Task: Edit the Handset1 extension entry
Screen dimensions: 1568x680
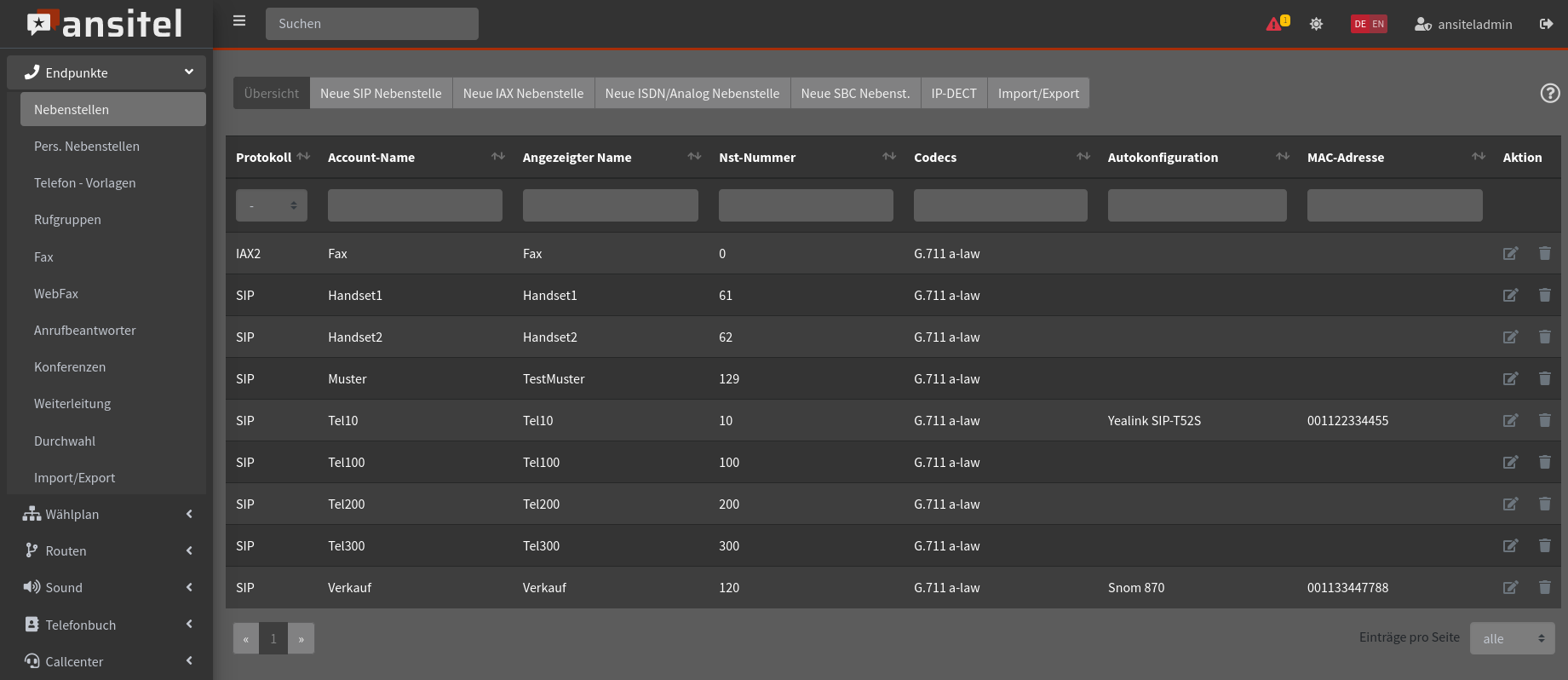Action: click(1510, 296)
